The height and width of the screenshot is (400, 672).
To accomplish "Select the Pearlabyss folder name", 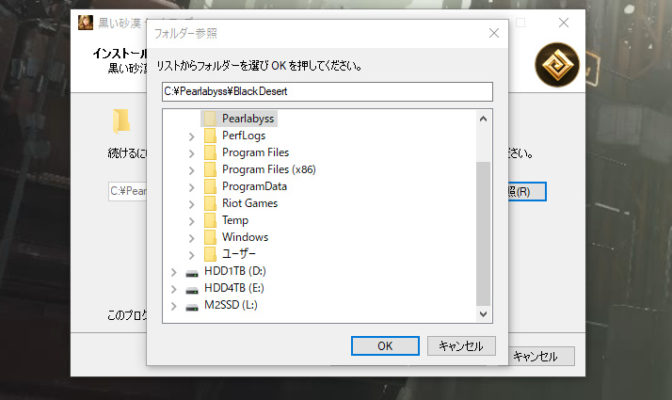I will click(x=248, y=118).
